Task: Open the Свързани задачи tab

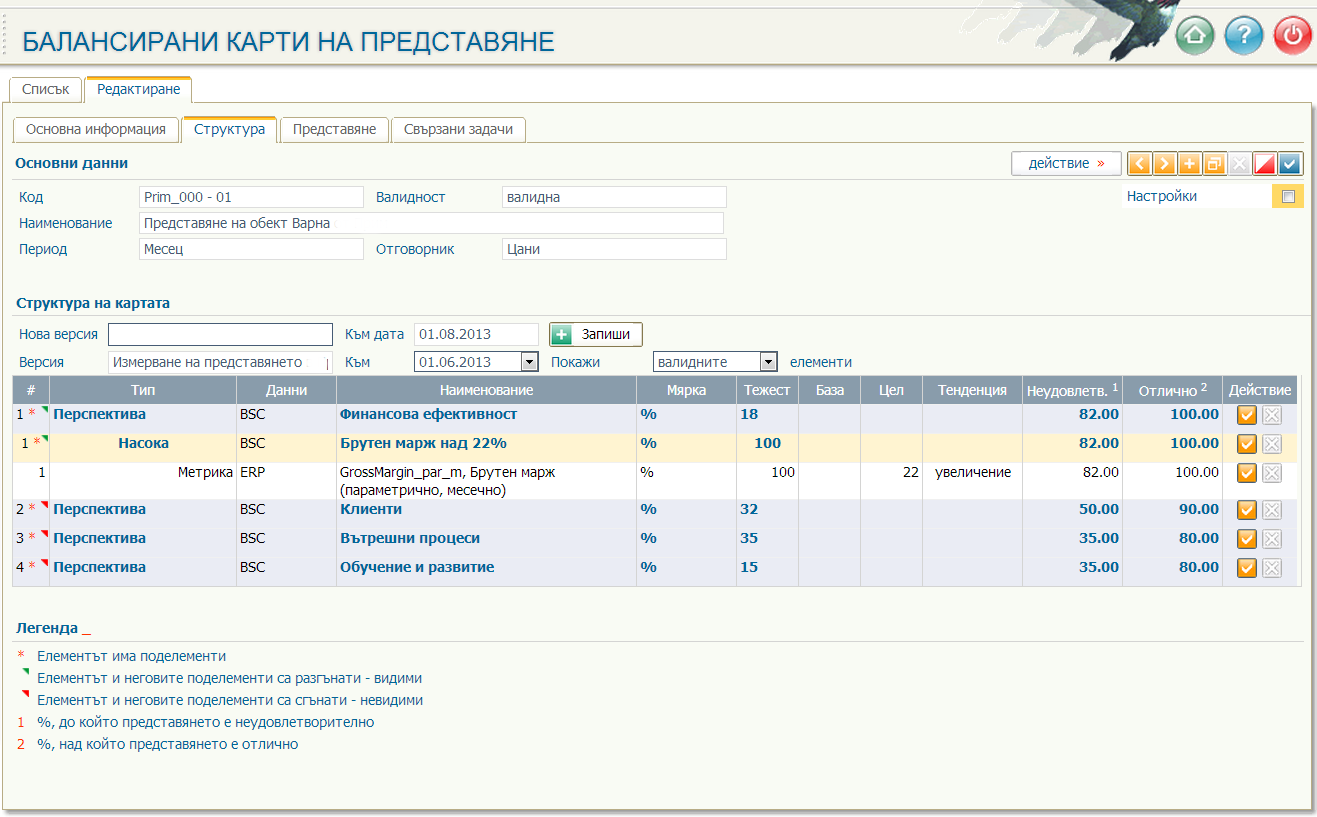Action: (x=458, y=129)
